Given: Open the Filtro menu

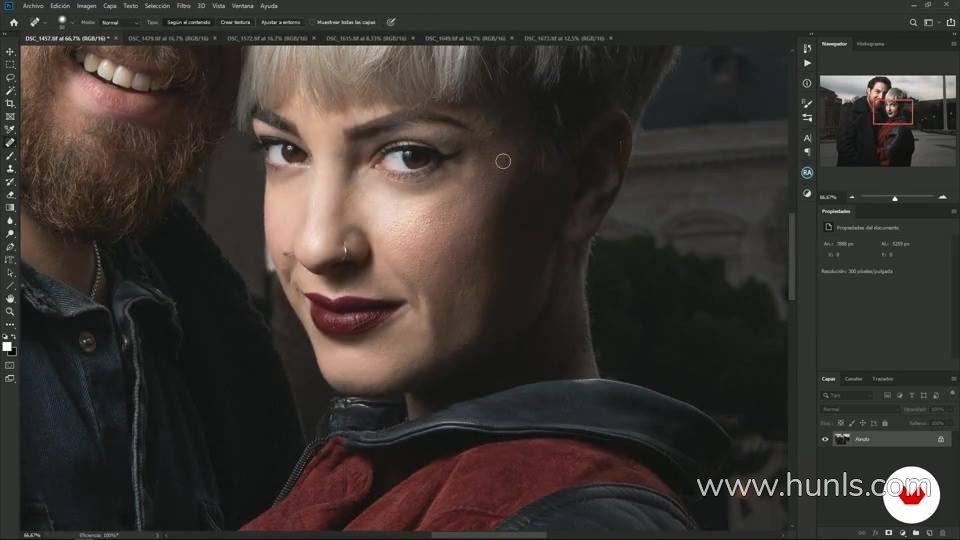Looking at the screenshot, I should point(183,6).
